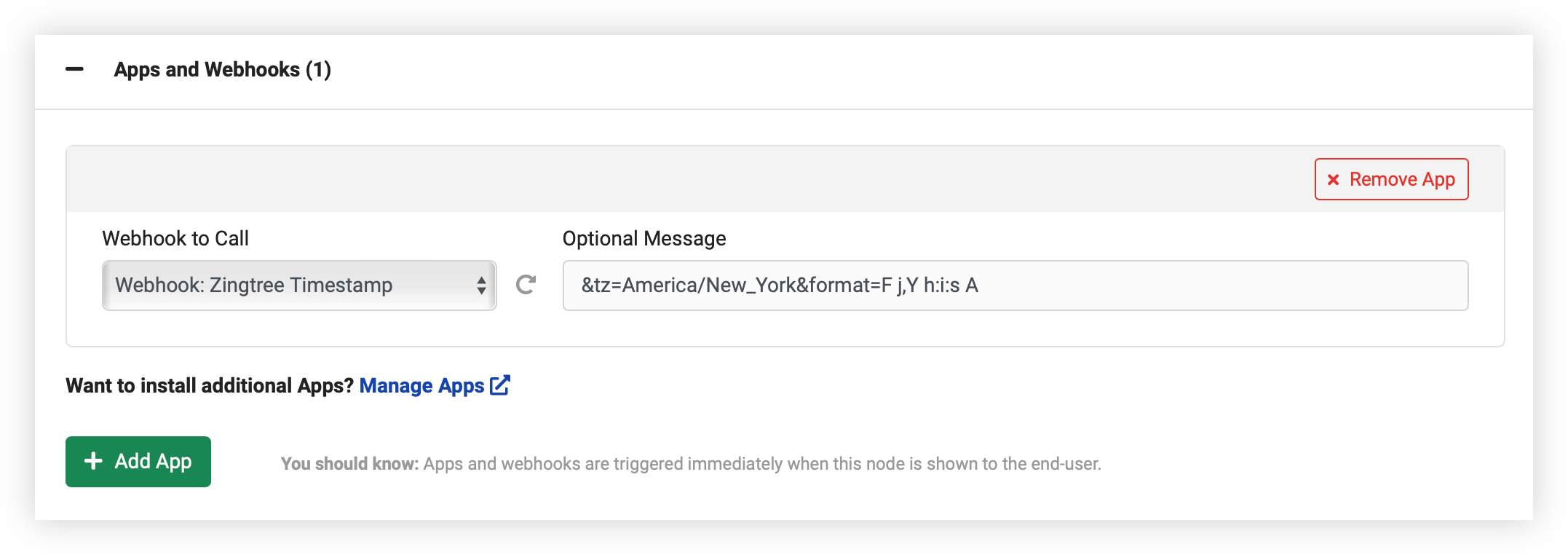Click "Want to install additional Apps?" text

pyautogui.click(x=210, y=386)
